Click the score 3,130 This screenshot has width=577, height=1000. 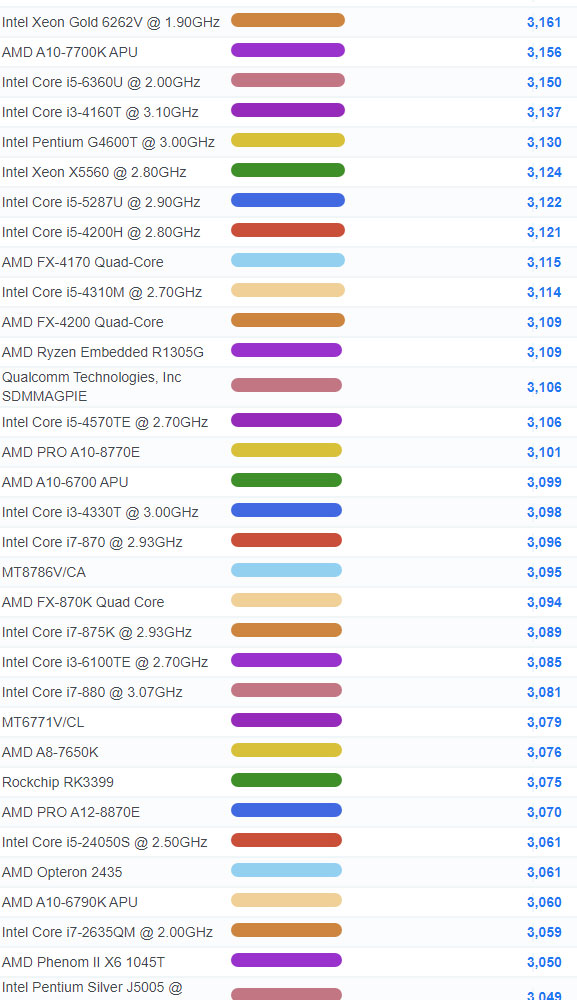[544, 142]
